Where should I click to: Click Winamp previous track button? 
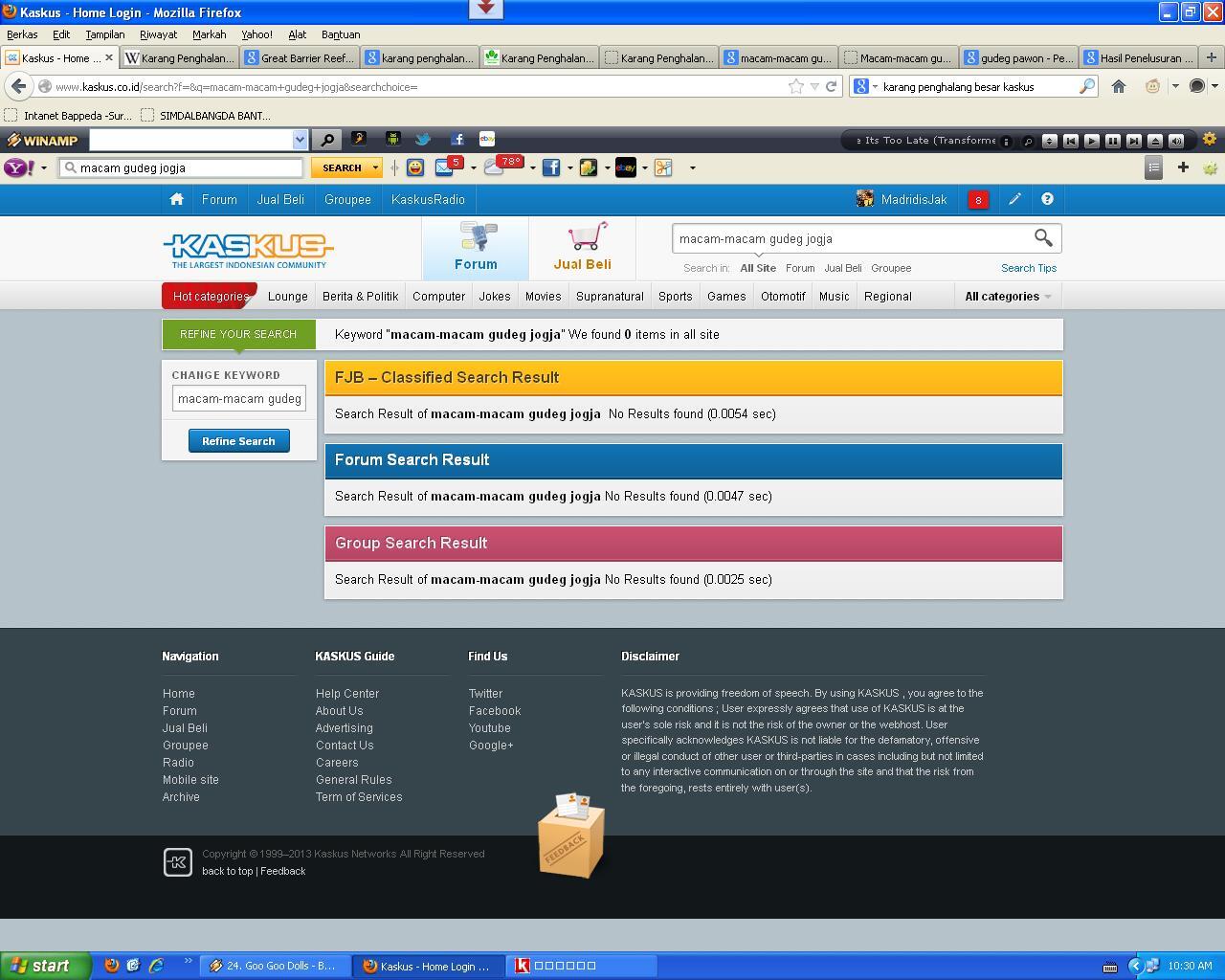click(x=1070, y=141)
